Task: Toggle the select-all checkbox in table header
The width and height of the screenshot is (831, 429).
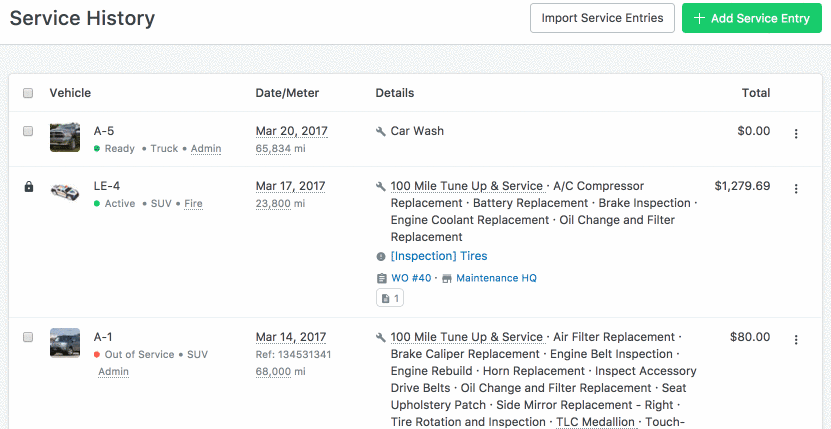Action: [x=28, y=93]
